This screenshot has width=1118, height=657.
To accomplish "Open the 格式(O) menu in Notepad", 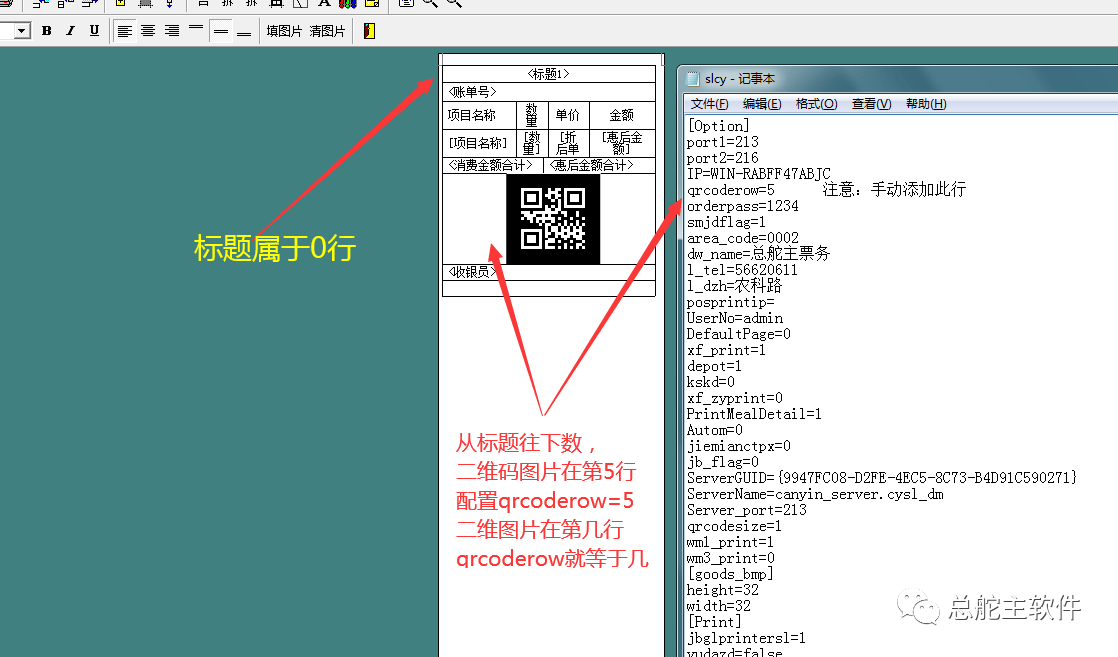I will tap(816, 104).
